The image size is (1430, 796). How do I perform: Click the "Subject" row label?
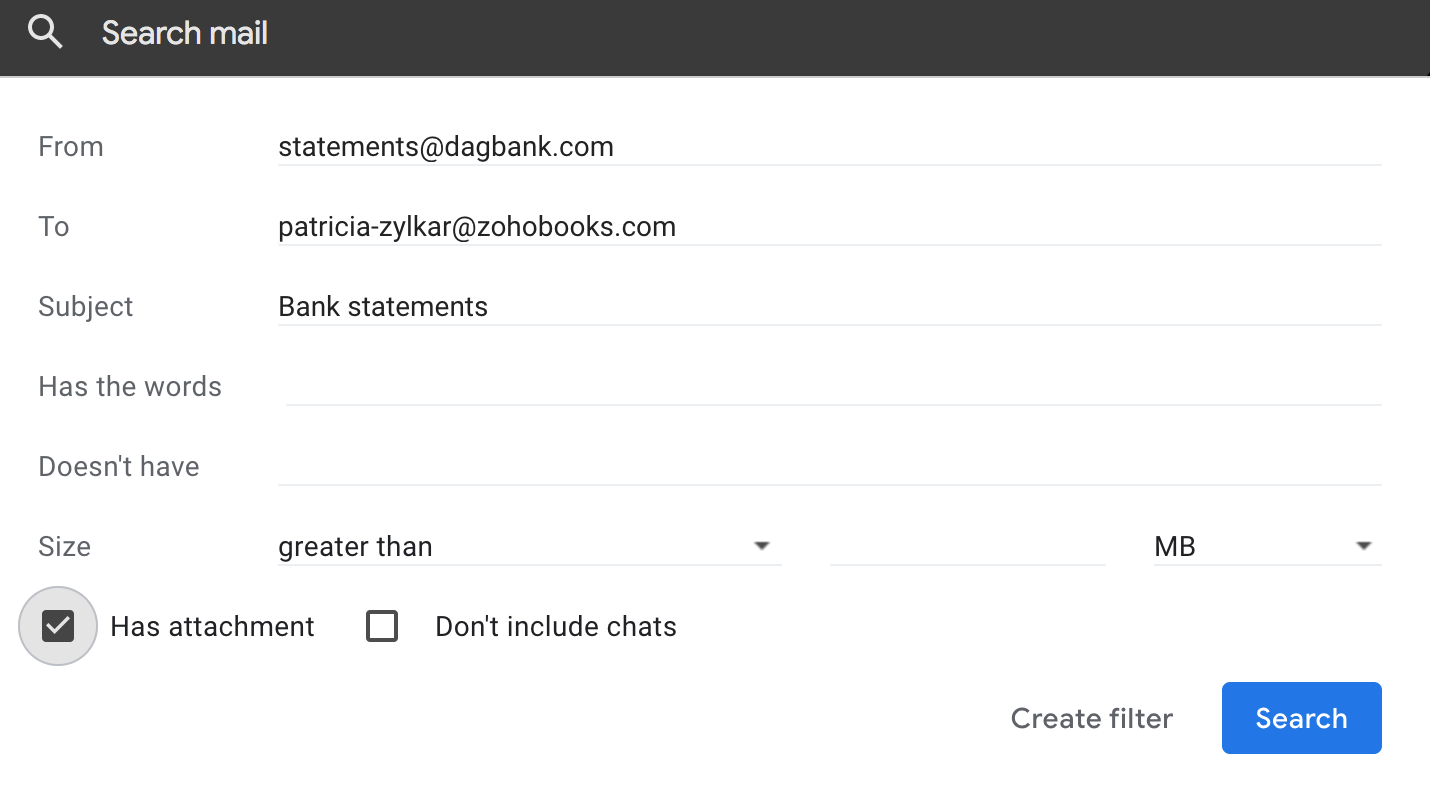point(86,307)
